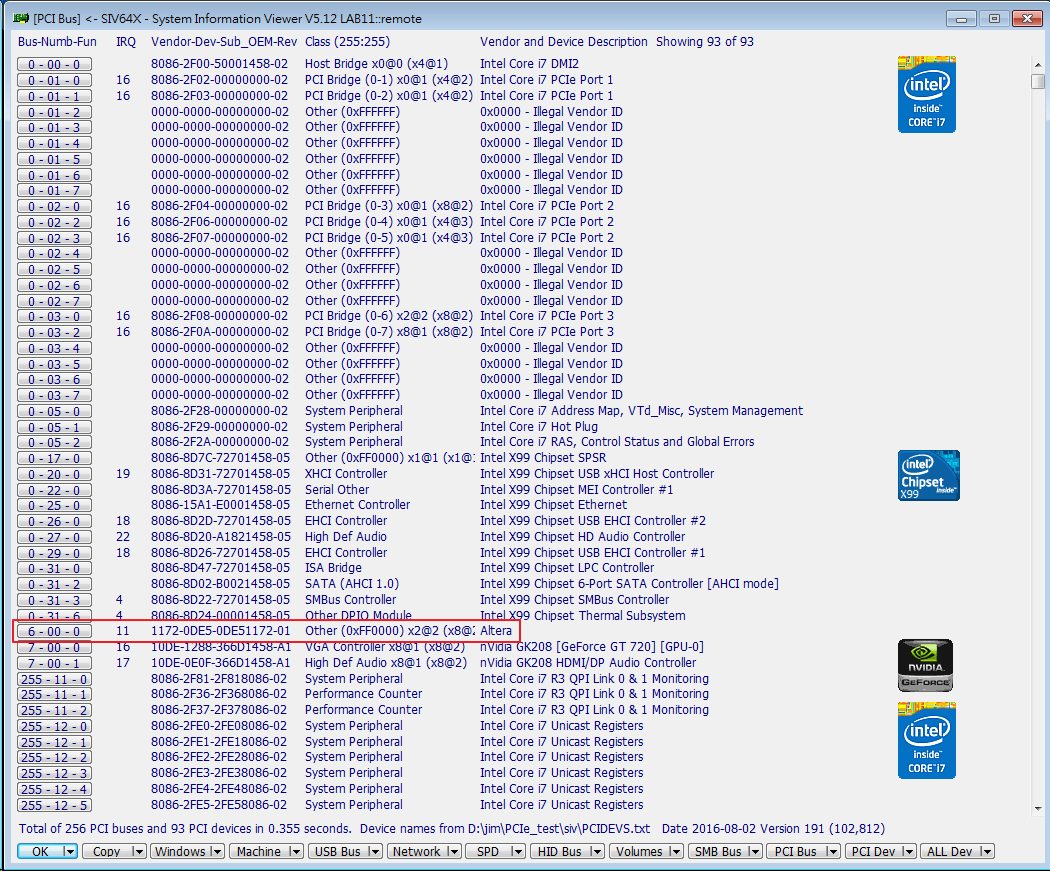Select the 255 - 12 - 5 device button
This screenshot has width=1050, height=871.
point(54,805)
